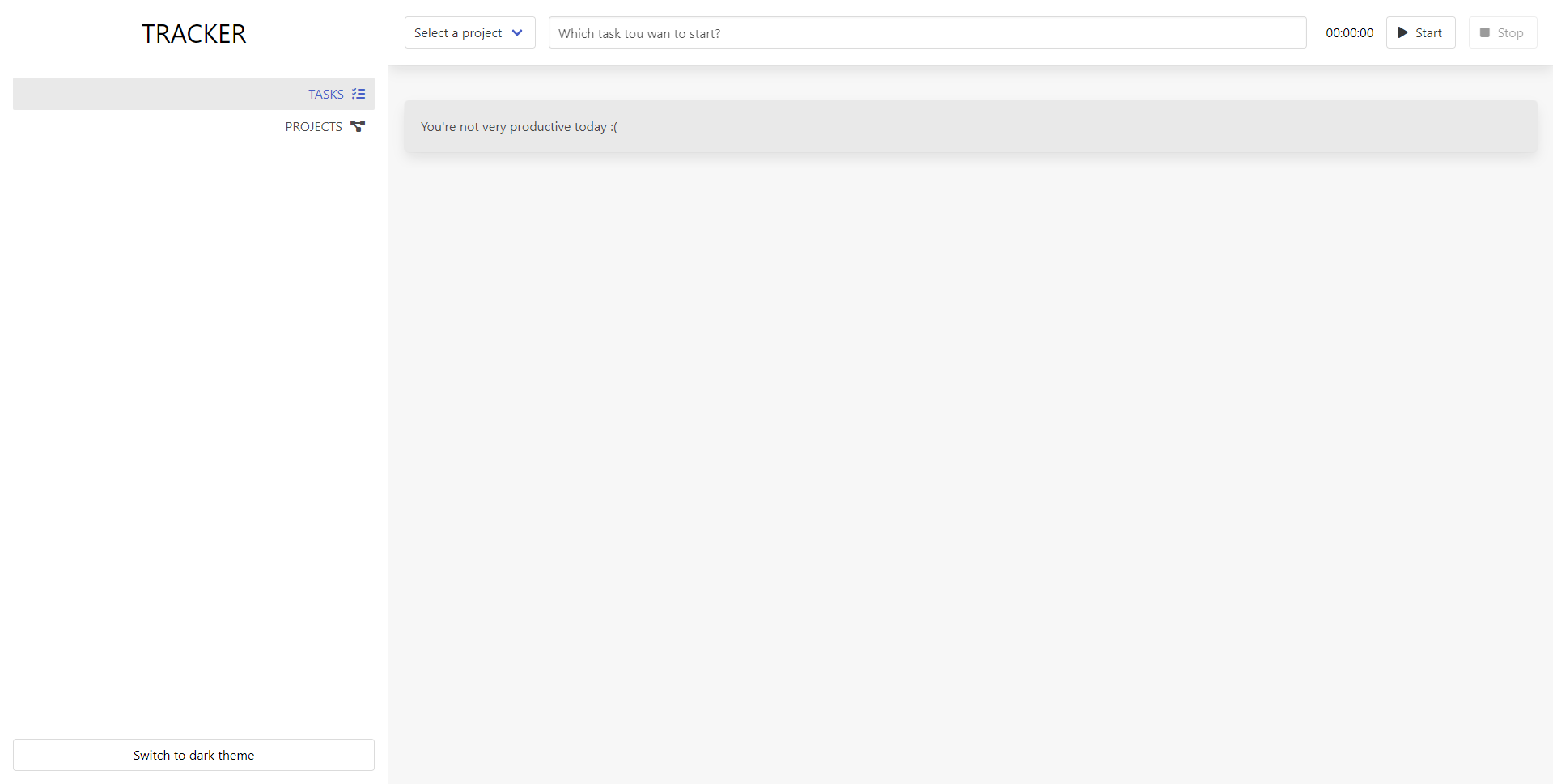1553x784 pixels.
Task: Click the play triangle icon on Start button
Action: pos(1403,32)
